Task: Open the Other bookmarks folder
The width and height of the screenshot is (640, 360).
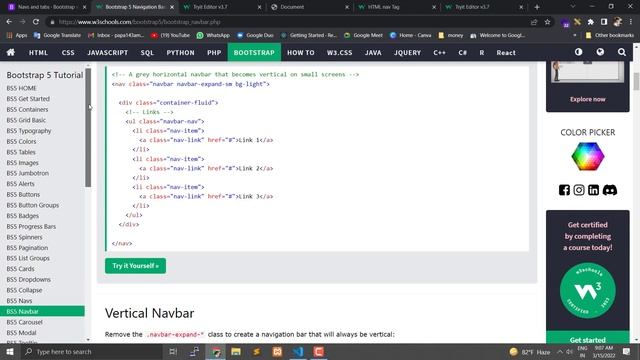Action: coord(610,36)
